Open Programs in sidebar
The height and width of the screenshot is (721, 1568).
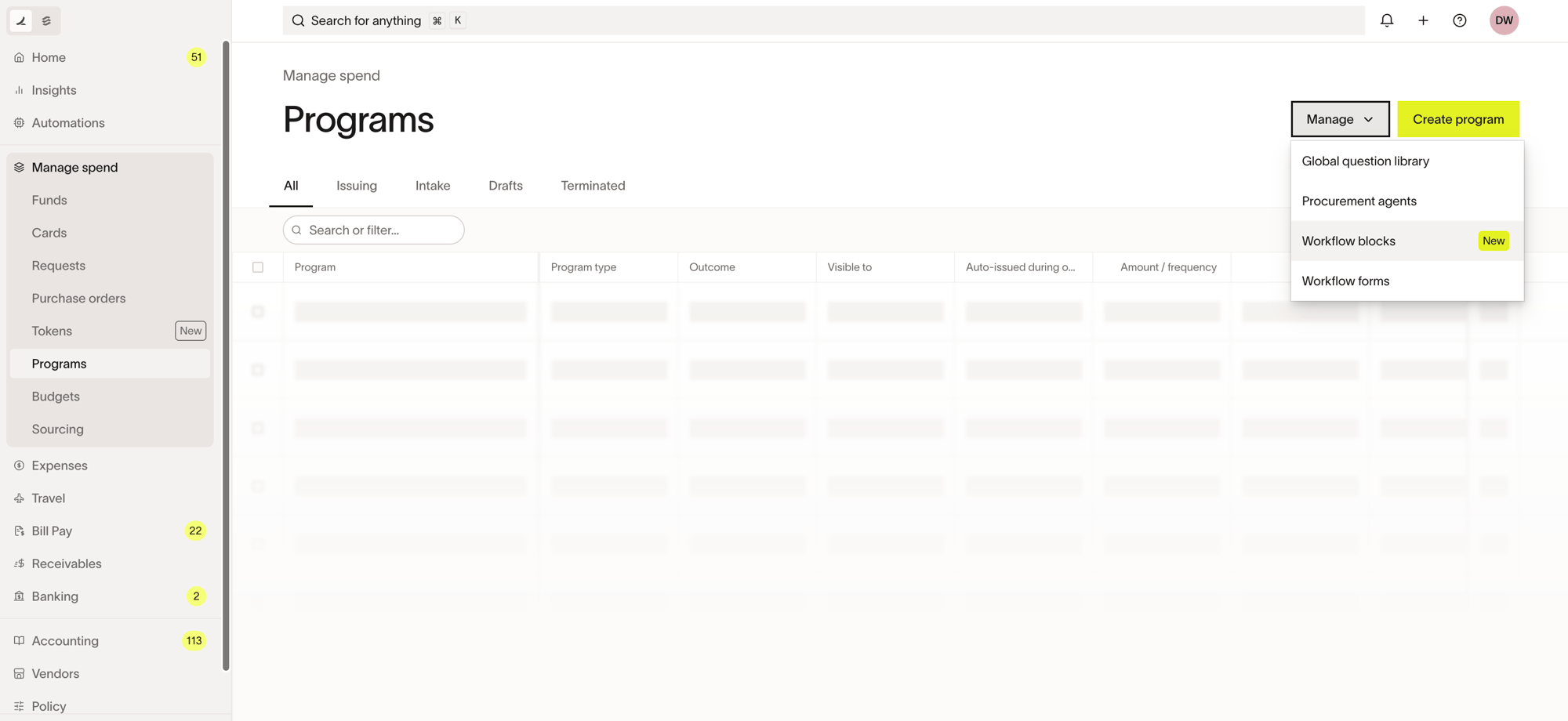(110, 364)
